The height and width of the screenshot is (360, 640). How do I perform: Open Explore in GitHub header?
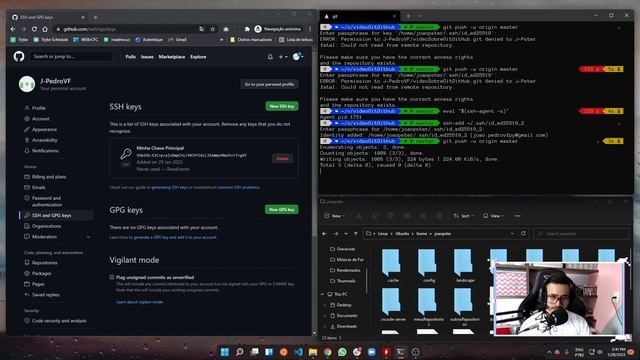(198, 57)
